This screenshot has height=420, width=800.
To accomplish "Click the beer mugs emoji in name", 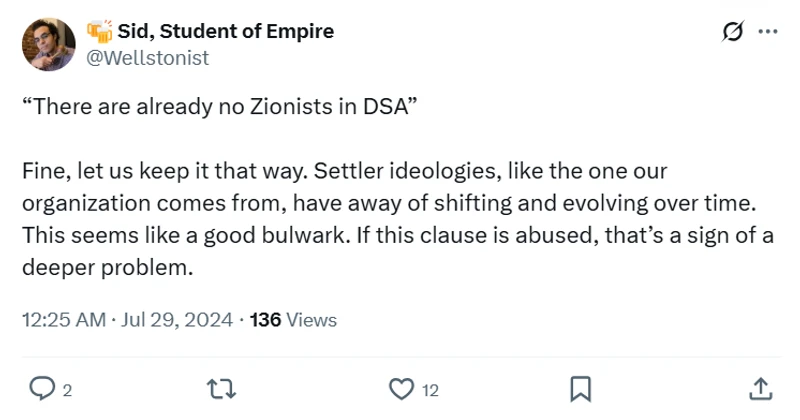I will tap(99, 31).
